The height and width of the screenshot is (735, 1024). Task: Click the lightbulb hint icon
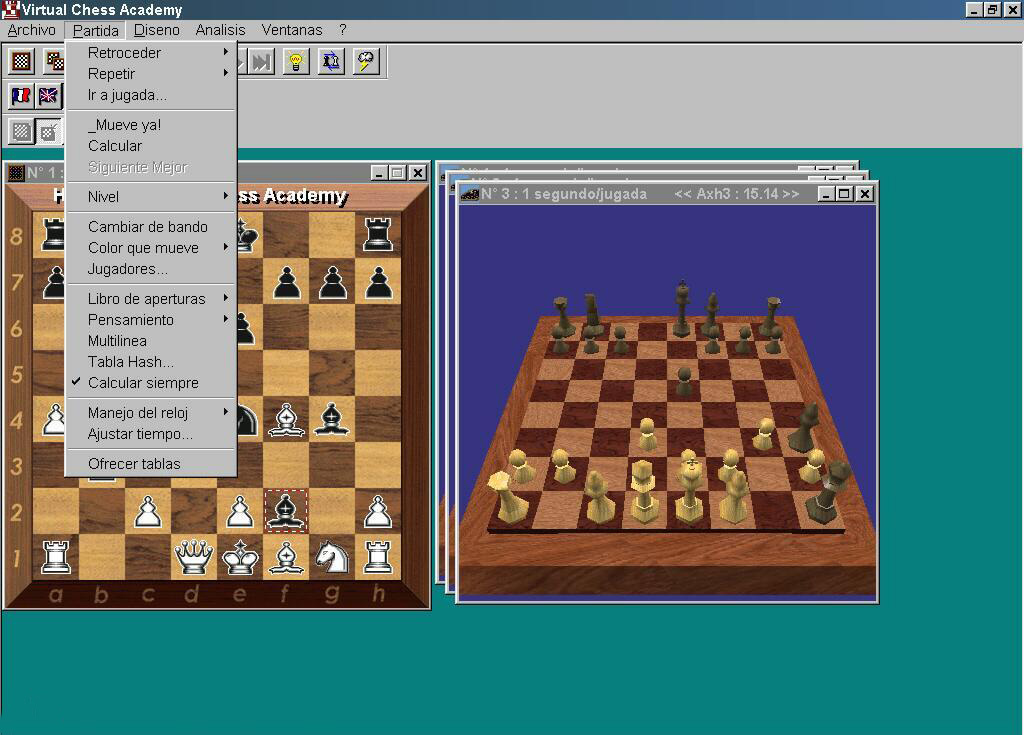click(295, 62)
